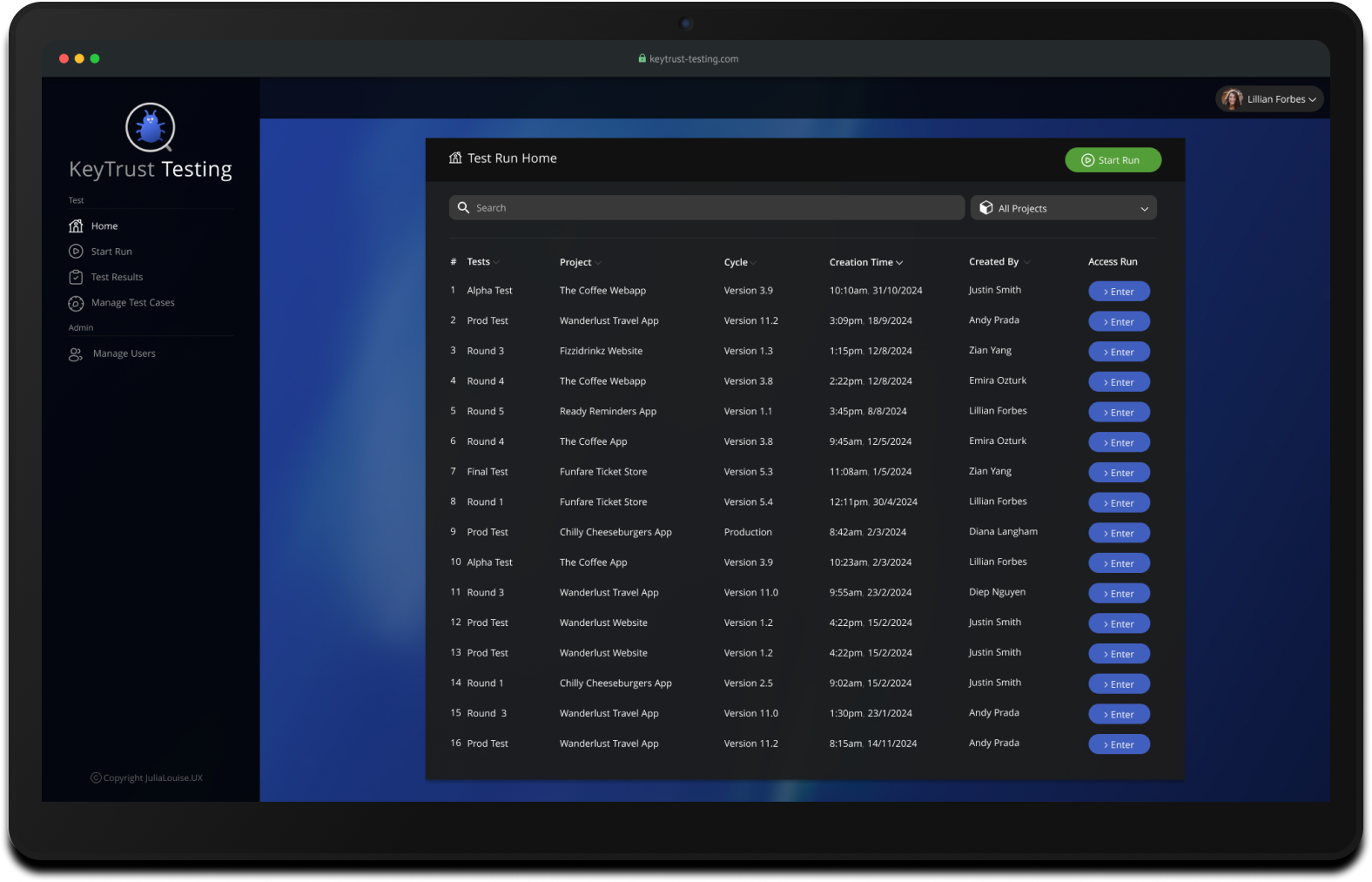Click the red close window dot
Viewport: 1372px width, 882px height.
tap(64, 58)
